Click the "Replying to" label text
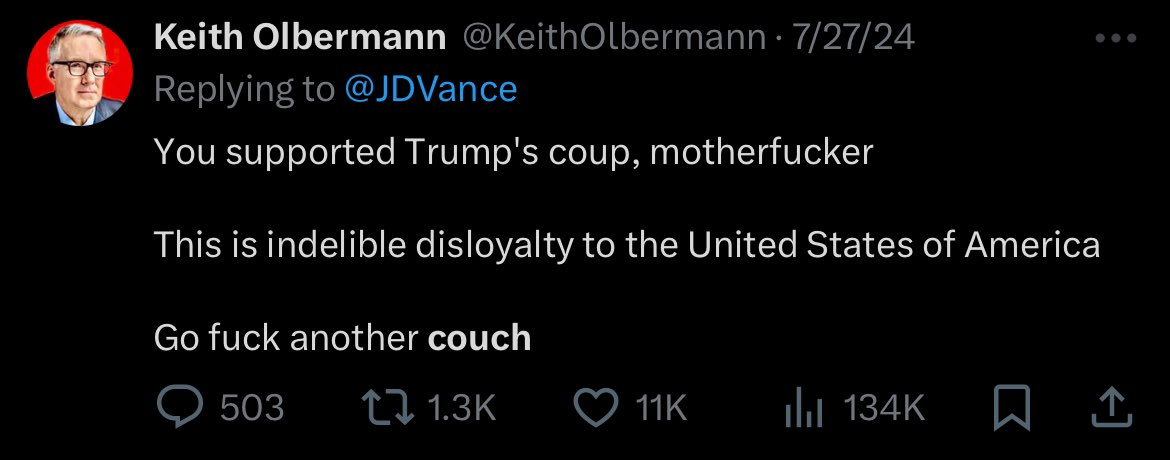Screen dimensions: 1170x460 click(244, 89)
